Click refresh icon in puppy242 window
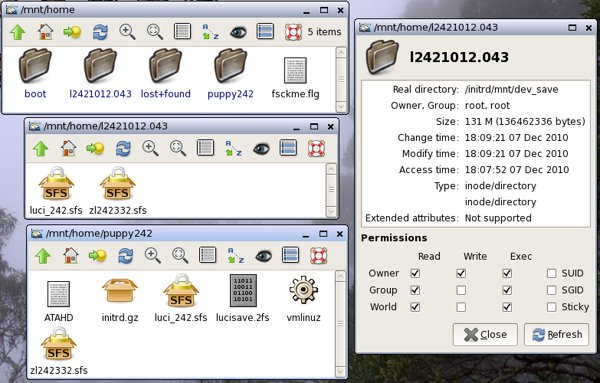 (126, 256)
